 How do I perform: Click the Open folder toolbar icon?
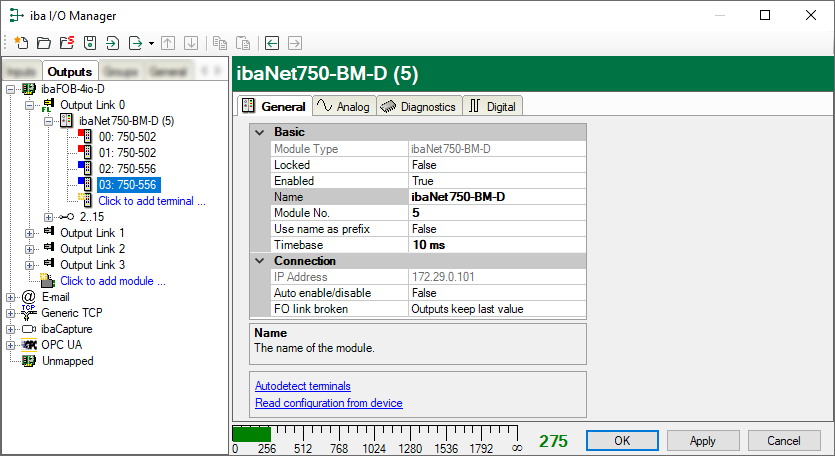43,43
